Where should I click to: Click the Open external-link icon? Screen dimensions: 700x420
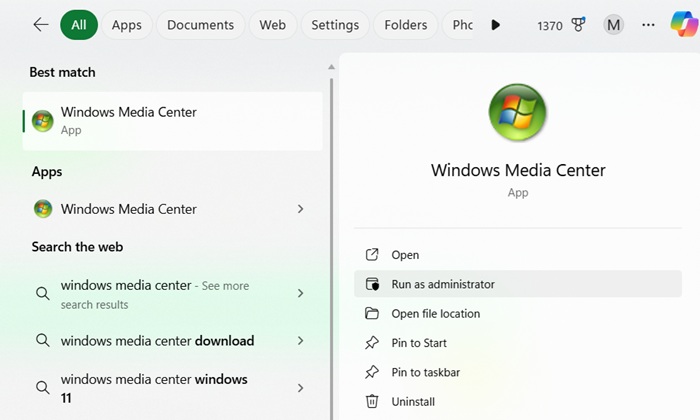(x=372, y=254)
